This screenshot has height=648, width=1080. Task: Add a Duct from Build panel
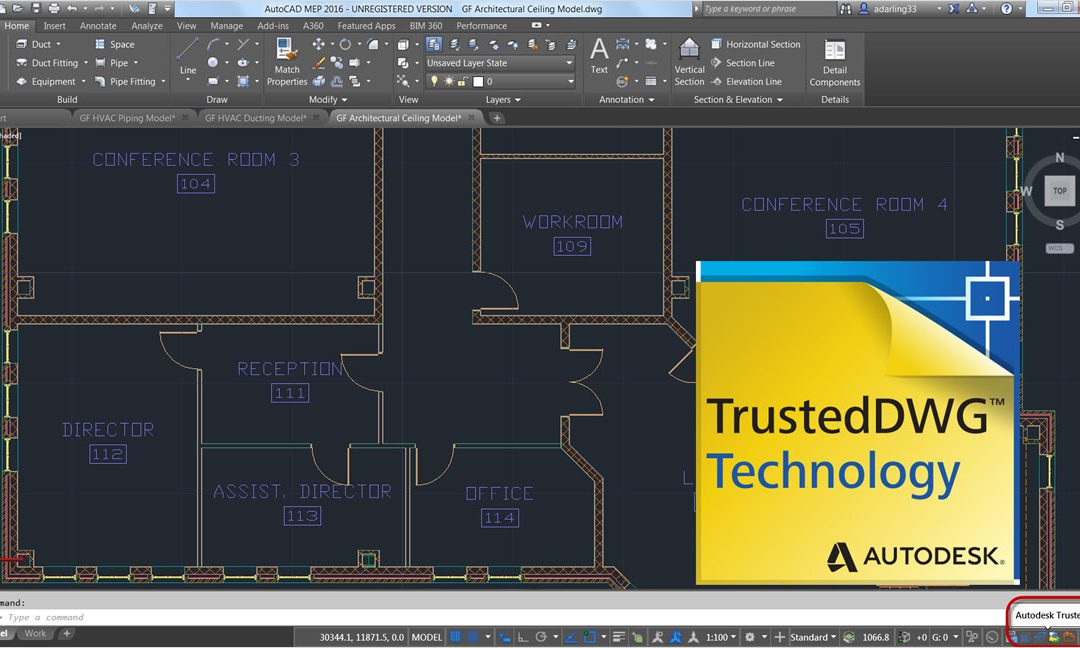coord(37,44)
